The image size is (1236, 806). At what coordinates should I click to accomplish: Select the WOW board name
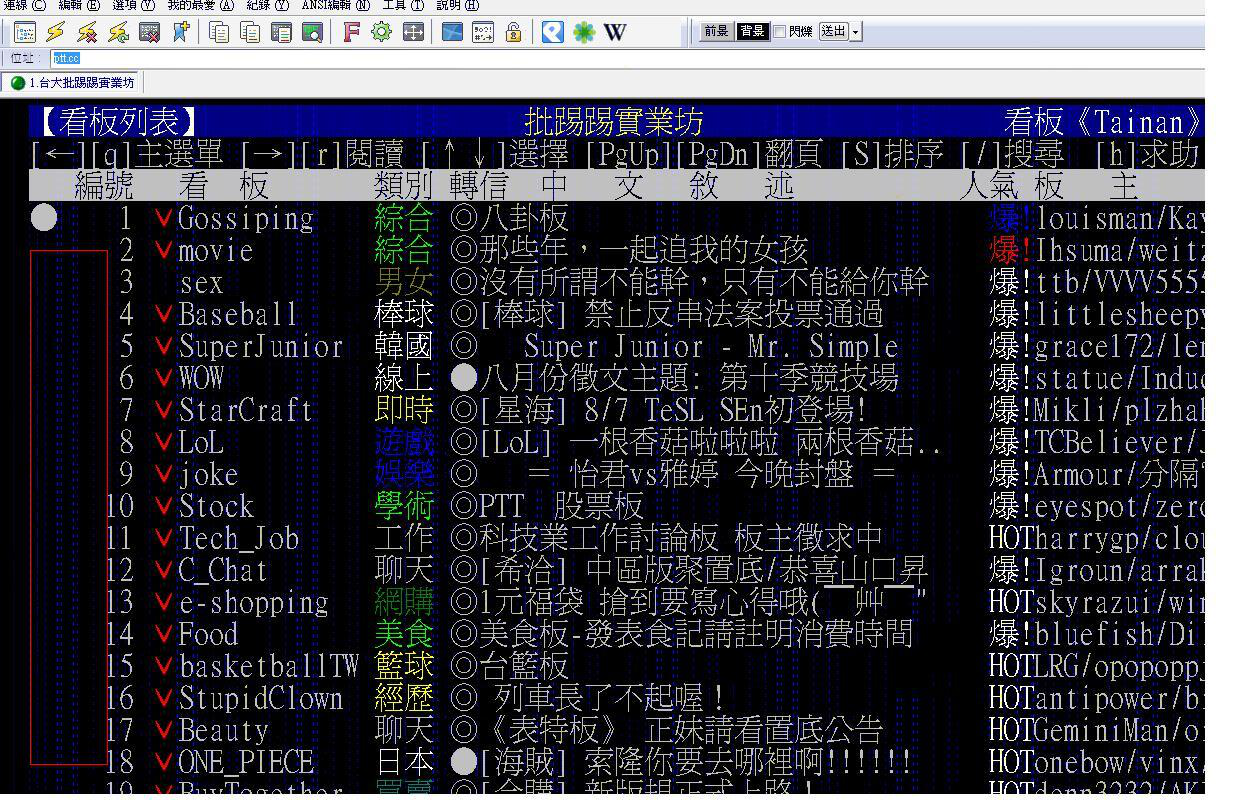[x=201, y=379]
